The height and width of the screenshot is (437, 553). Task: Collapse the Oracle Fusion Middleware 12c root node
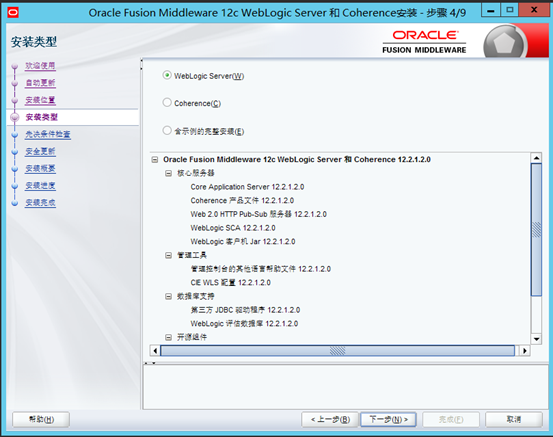tap(154, 159)
